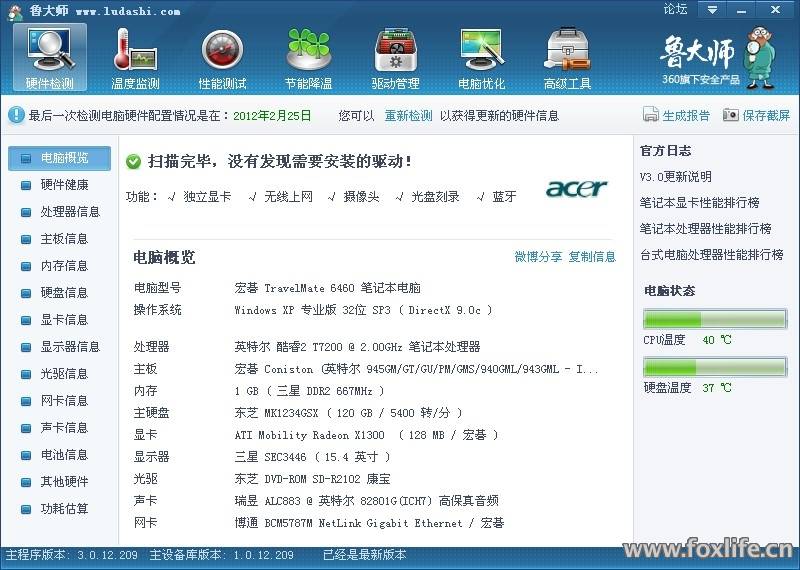Open the 论坛 forum link
This screenshot has height=570, width=800.
coord(675,10)
